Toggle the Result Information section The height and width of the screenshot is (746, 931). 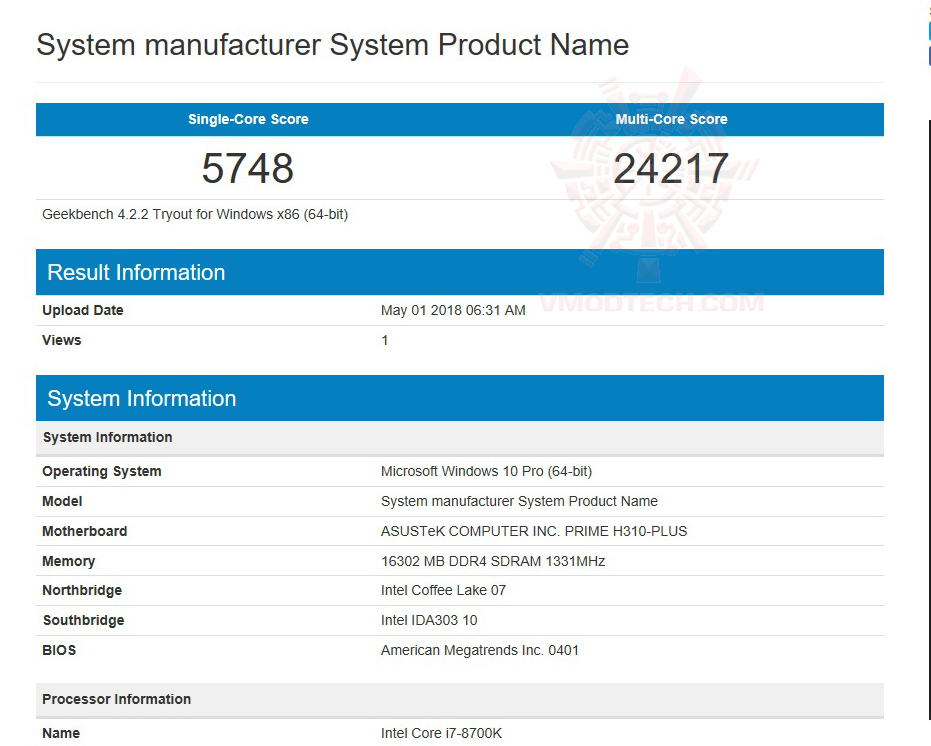[136, 271]
